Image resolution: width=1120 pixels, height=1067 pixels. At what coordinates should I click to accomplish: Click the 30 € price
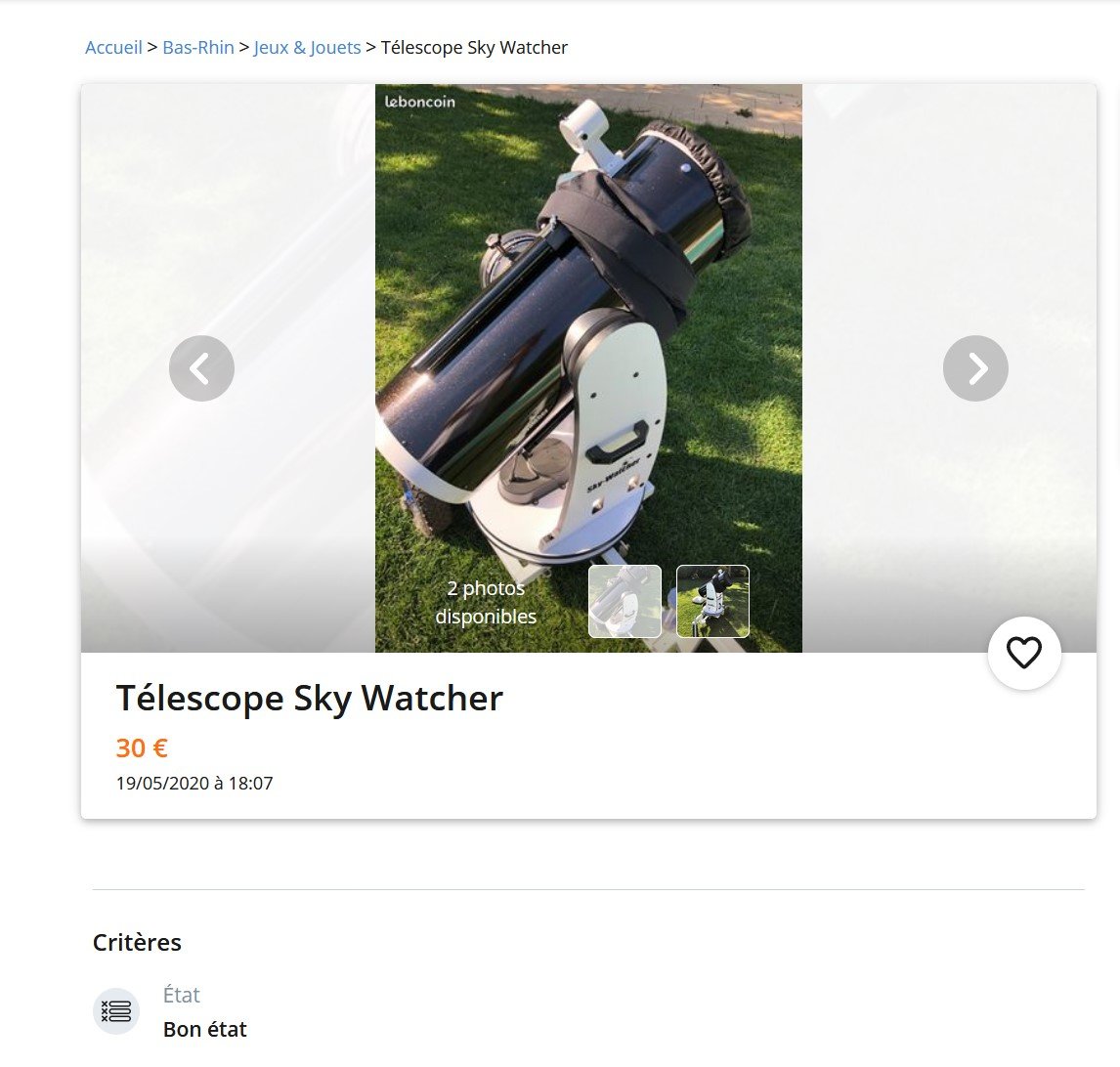tap(142, 747)
